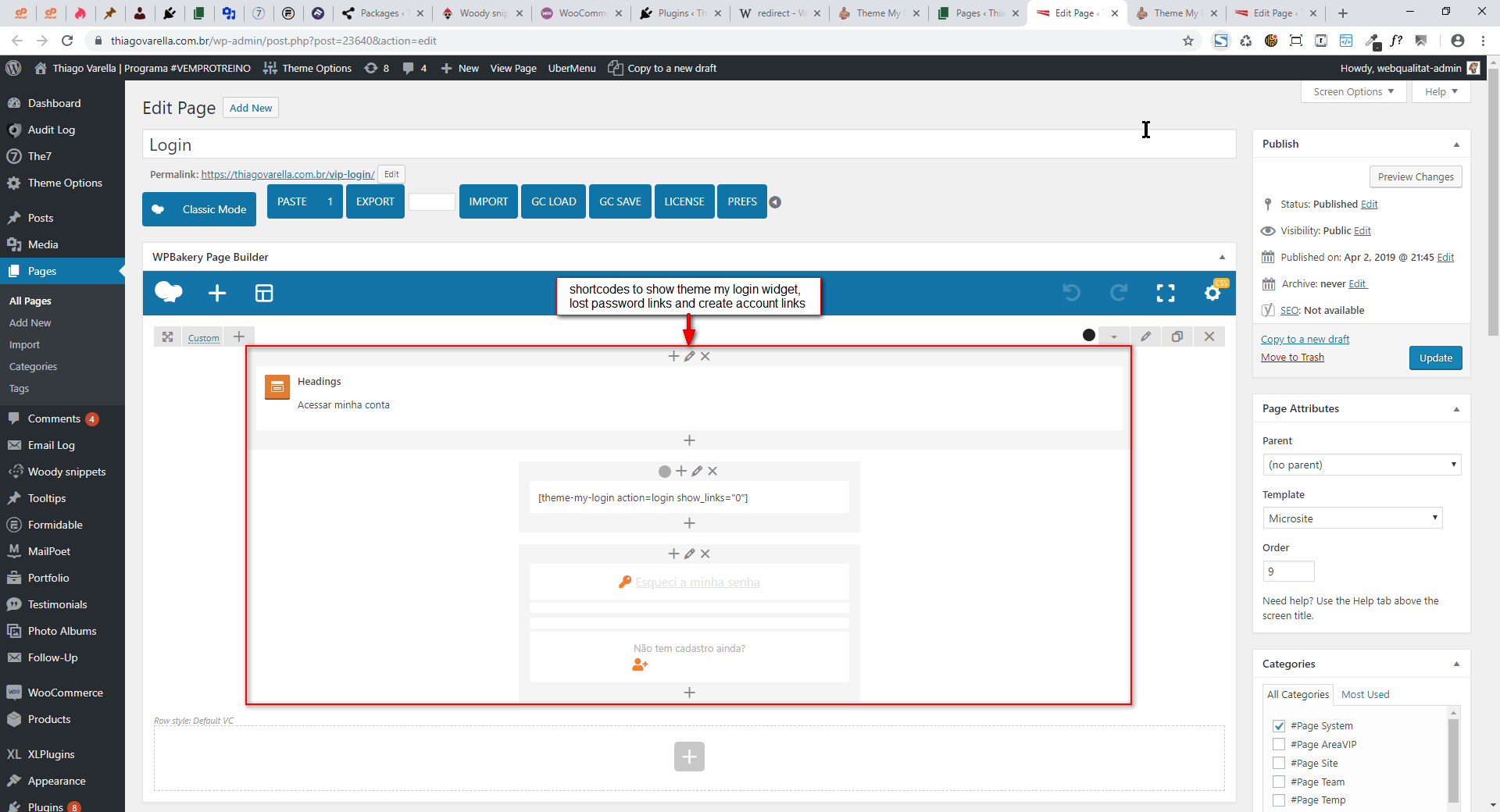The width and height of the screenshot is (1500, 812).
Task: Reload the browser page
Action: (67, 41)
